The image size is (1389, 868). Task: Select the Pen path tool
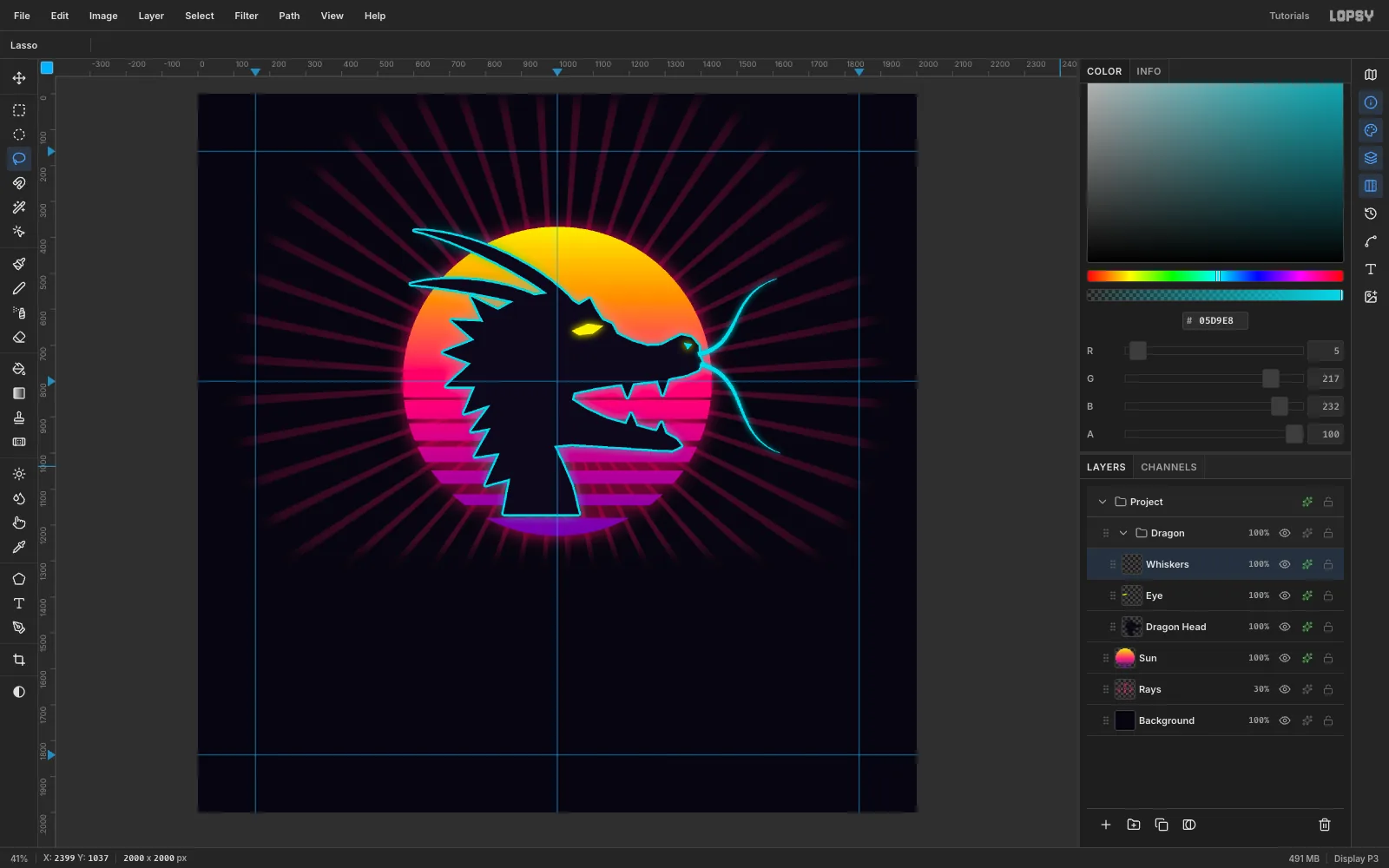19,628
